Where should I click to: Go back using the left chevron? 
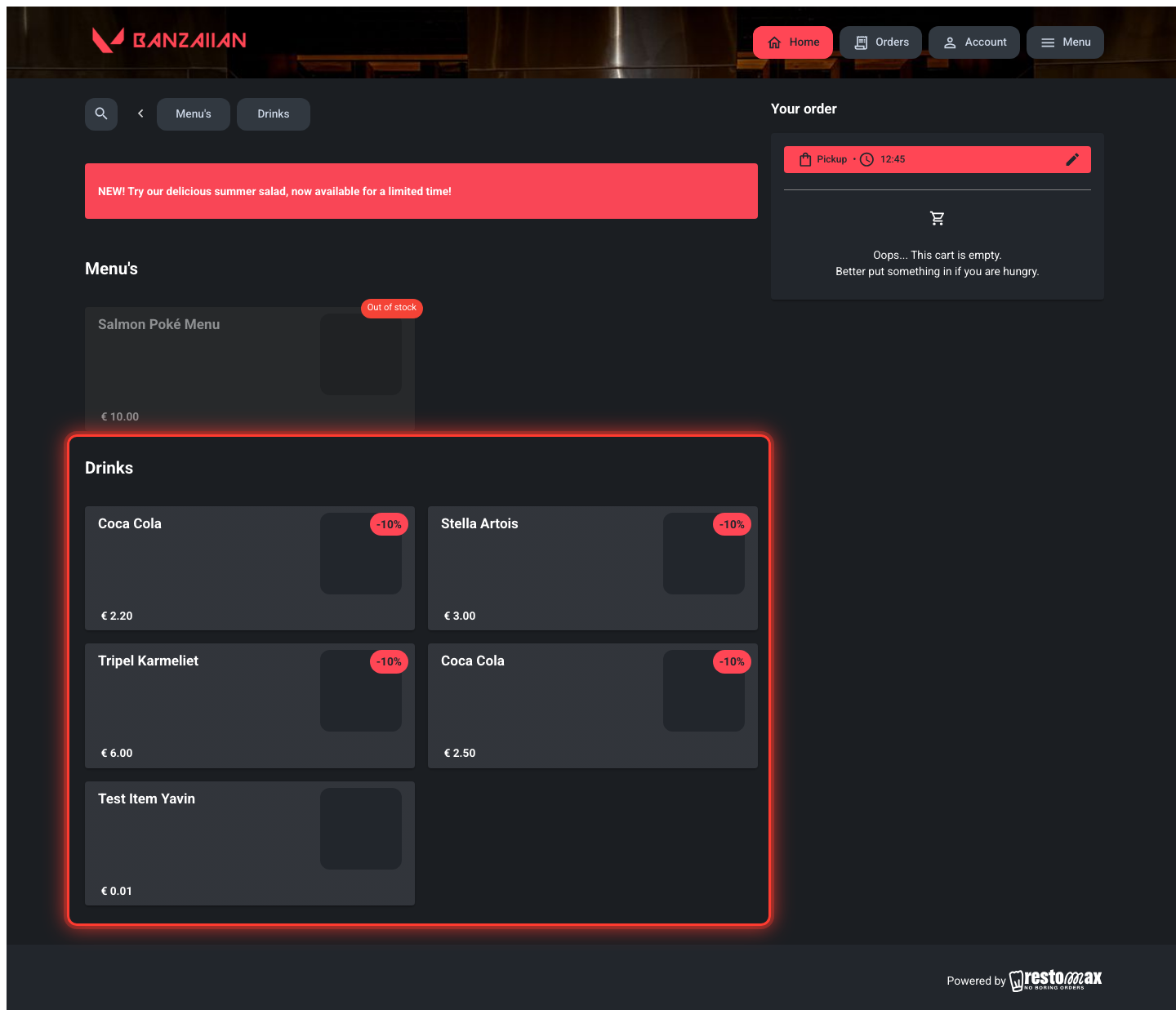click(x=140, y=114)
